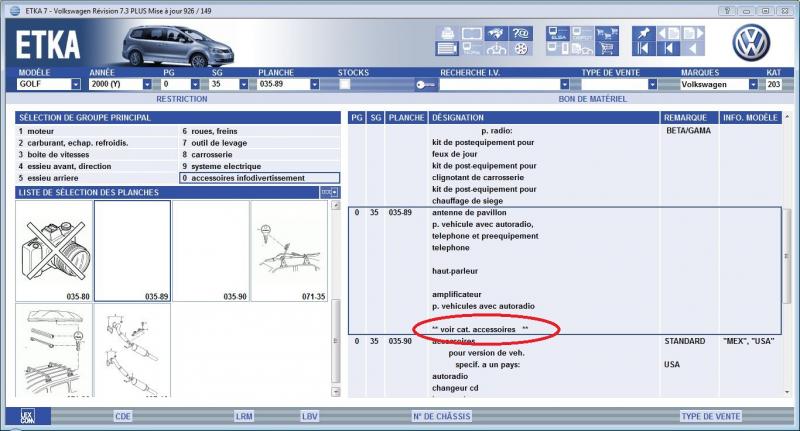The width and height of the screenshot is (800, 431).
Task: Click the DÉSIGNATION column header
Action: pyautogui.click(x=544, y=117)
